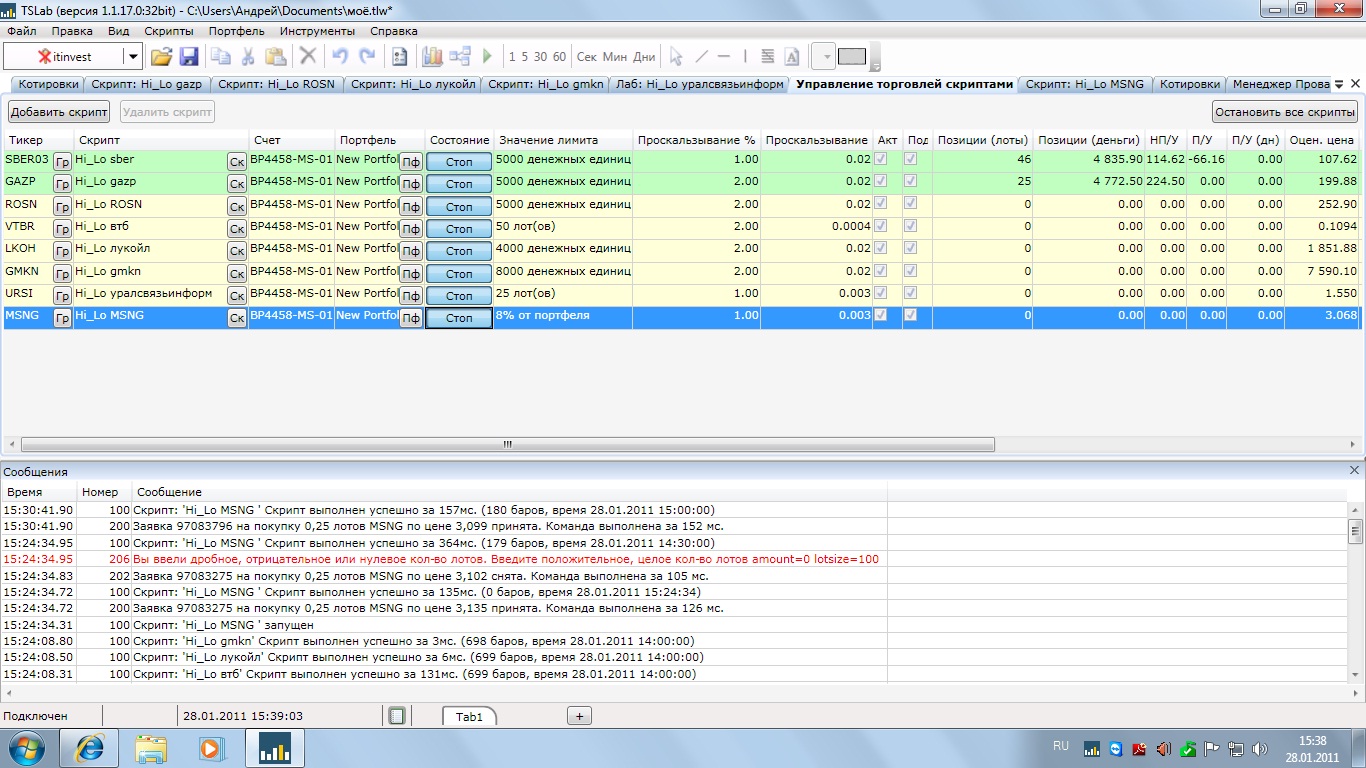The image size is (1366, 768).
Task: Toggle the Под checkbox for GAZP row
Action: click(x=910, y=182)
